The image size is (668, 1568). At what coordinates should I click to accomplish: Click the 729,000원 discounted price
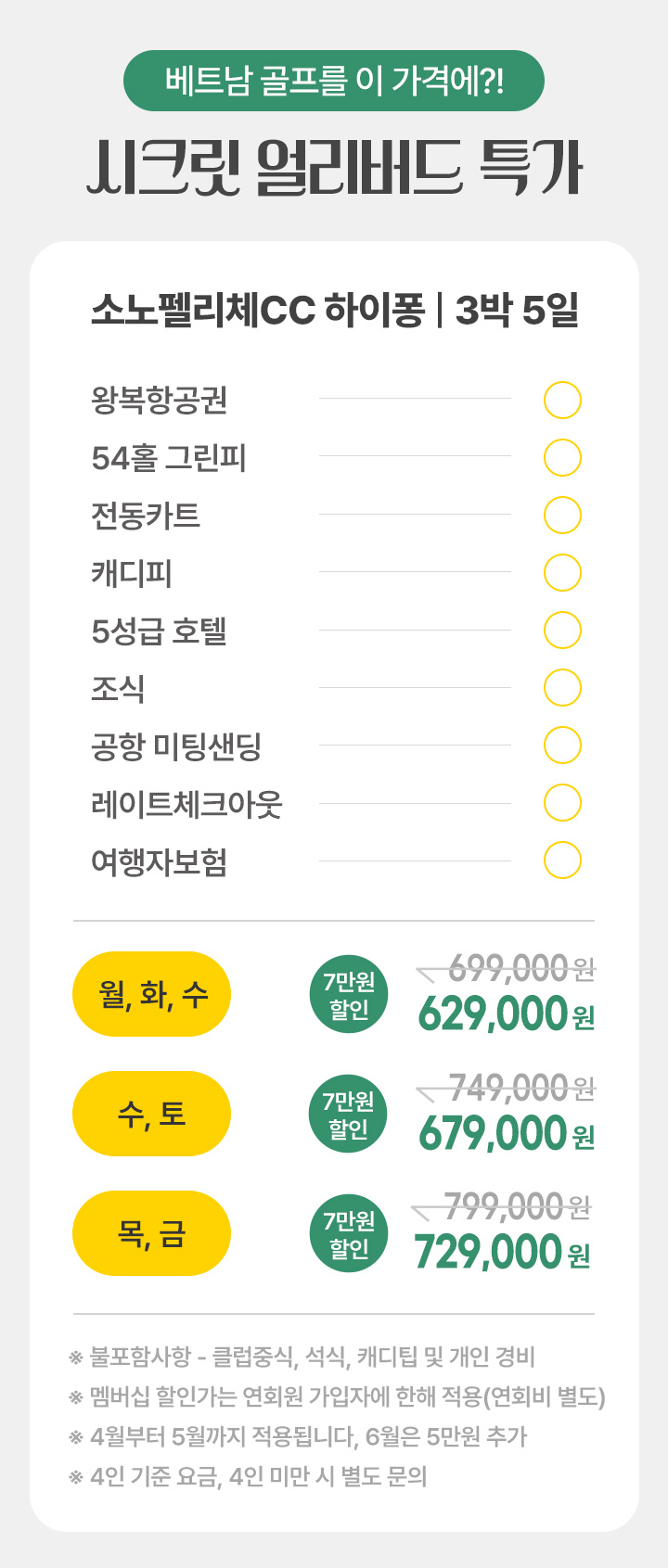click(x=502, y=1253)
